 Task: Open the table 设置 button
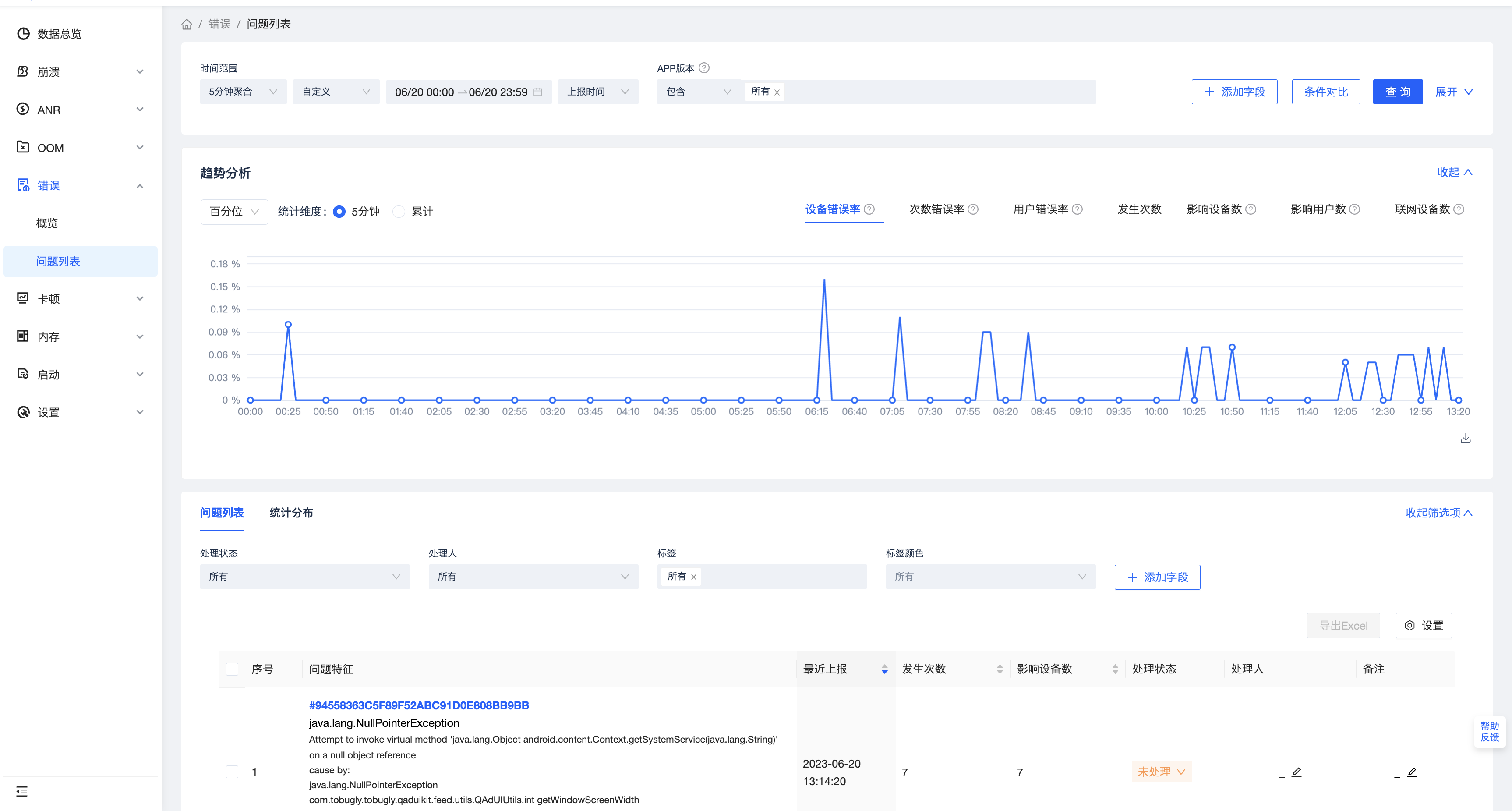point(1424,625)
